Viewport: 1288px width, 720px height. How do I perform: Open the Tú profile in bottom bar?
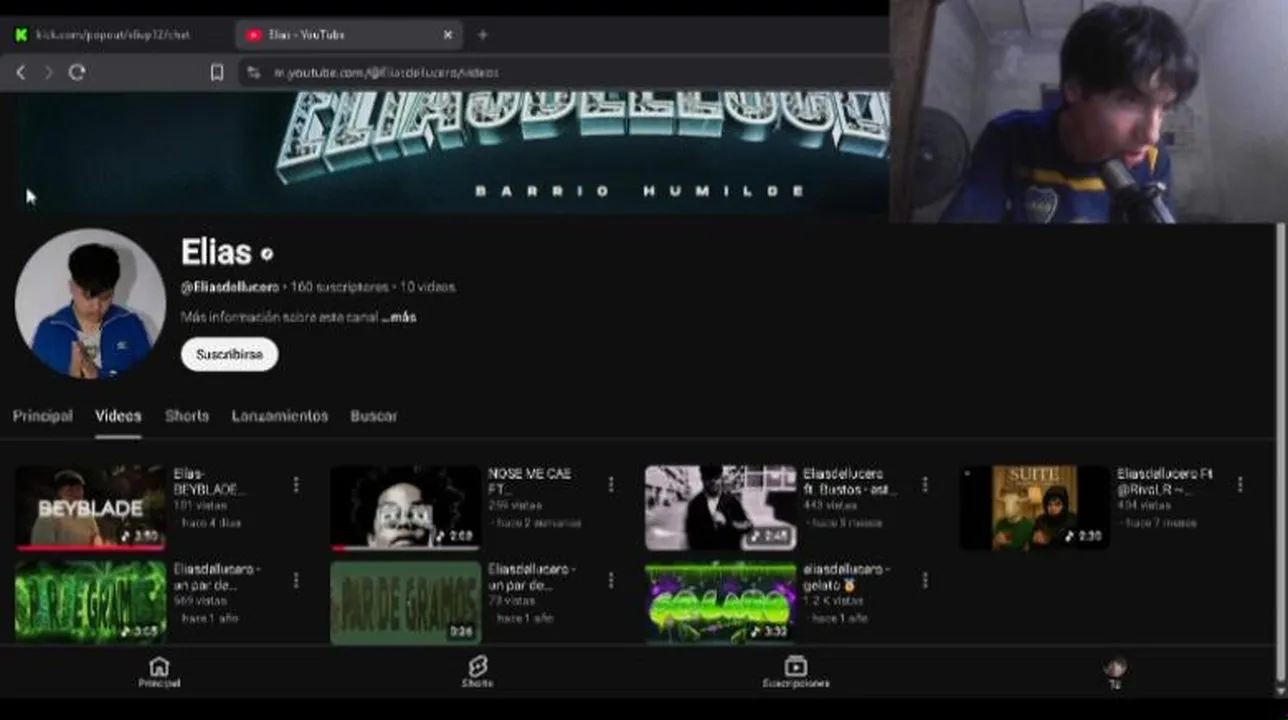coord(1115,673)
